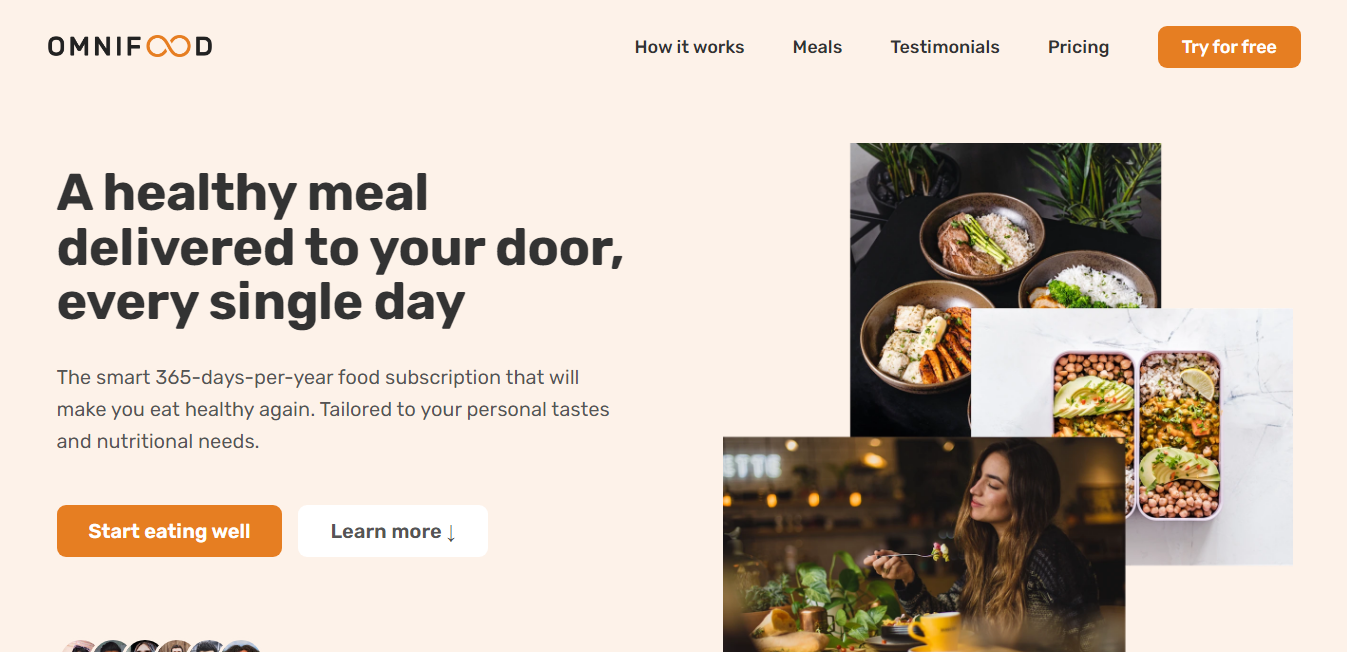Click the food subscription description paragraph
Viewport: 1347px width, 652px height.
(333, 409)
